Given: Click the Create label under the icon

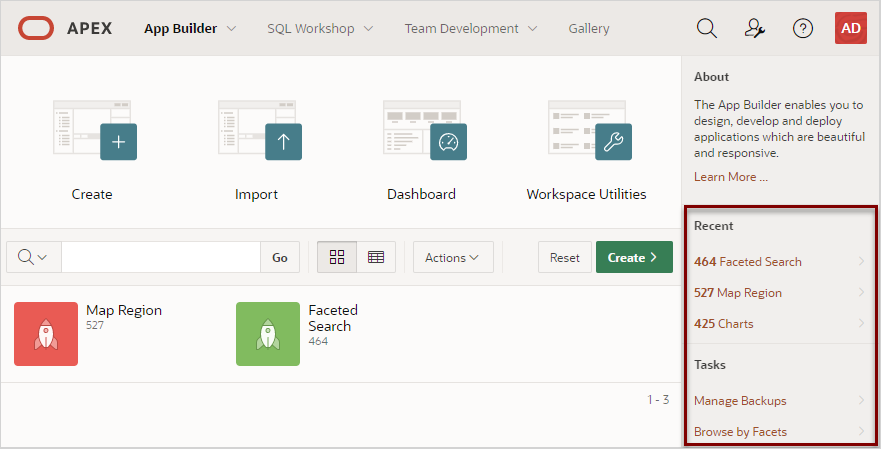Looking at the screenshot, I should tap(92, 194).
